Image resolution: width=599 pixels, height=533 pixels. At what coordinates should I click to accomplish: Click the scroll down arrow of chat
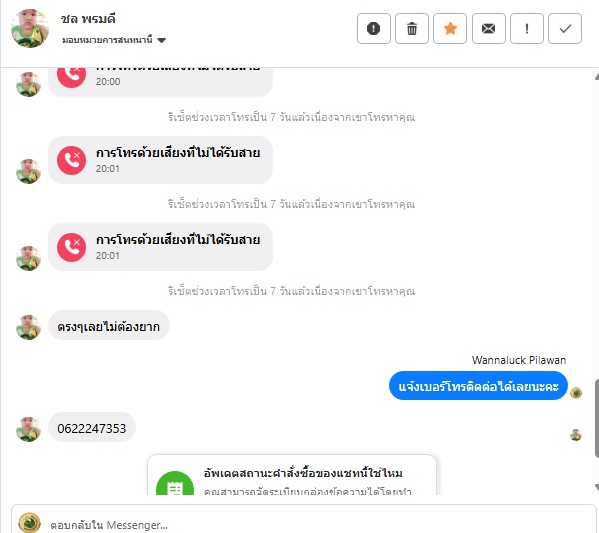coord(596,487)
